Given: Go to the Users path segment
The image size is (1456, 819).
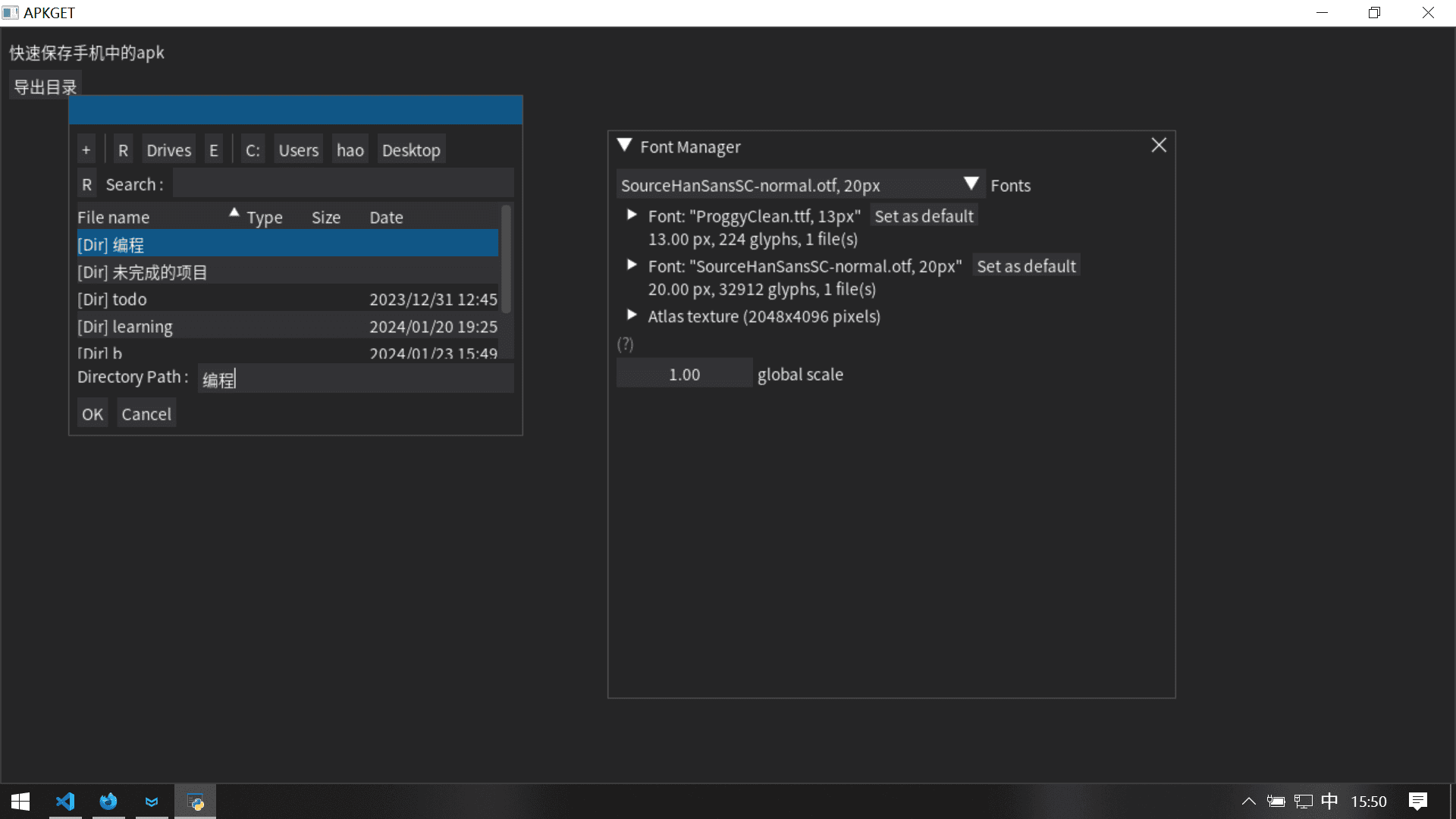Looking at the screenshot, I should tap(298, 150).
